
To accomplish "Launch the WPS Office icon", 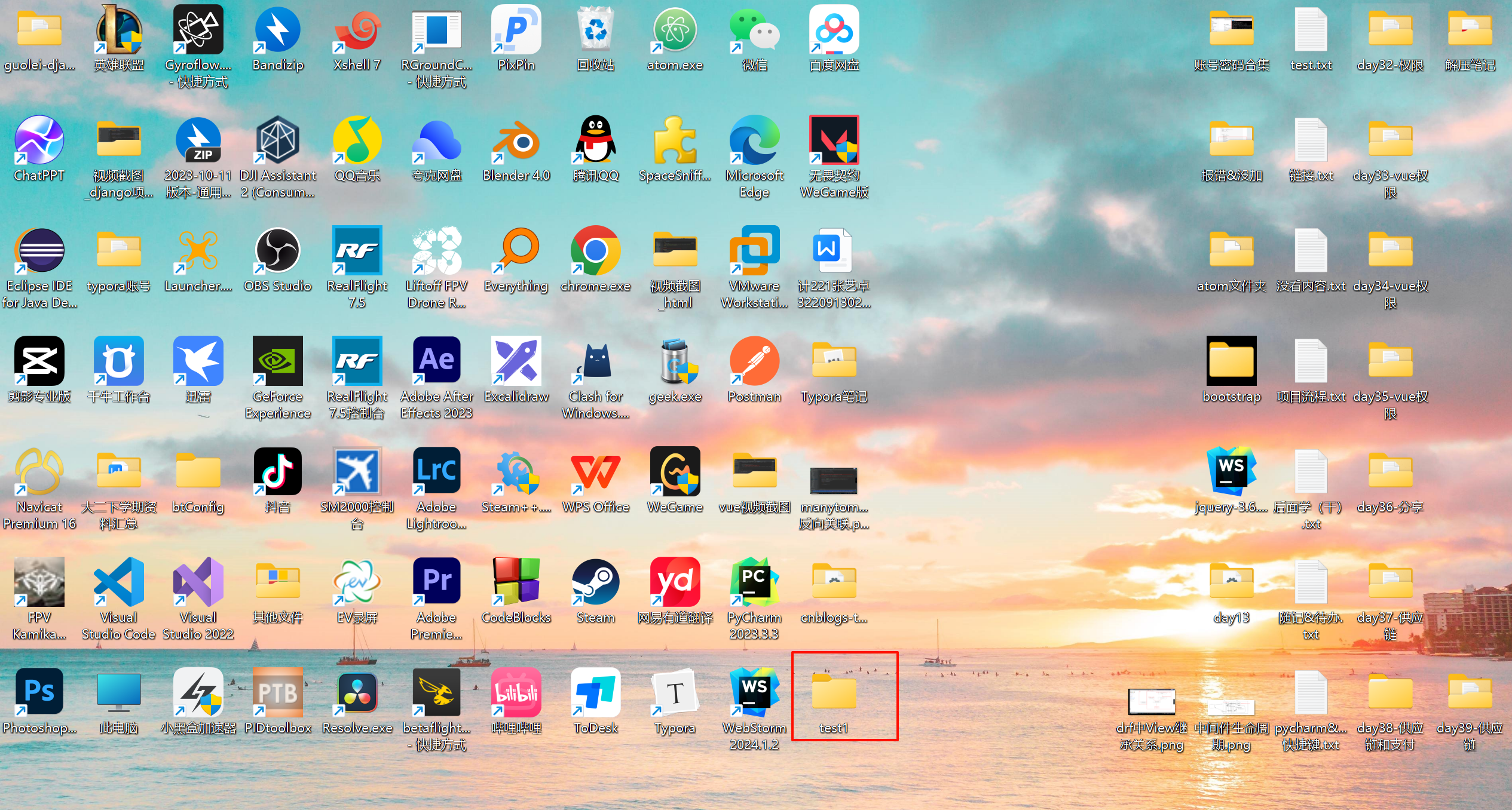I will click(596, 472).
